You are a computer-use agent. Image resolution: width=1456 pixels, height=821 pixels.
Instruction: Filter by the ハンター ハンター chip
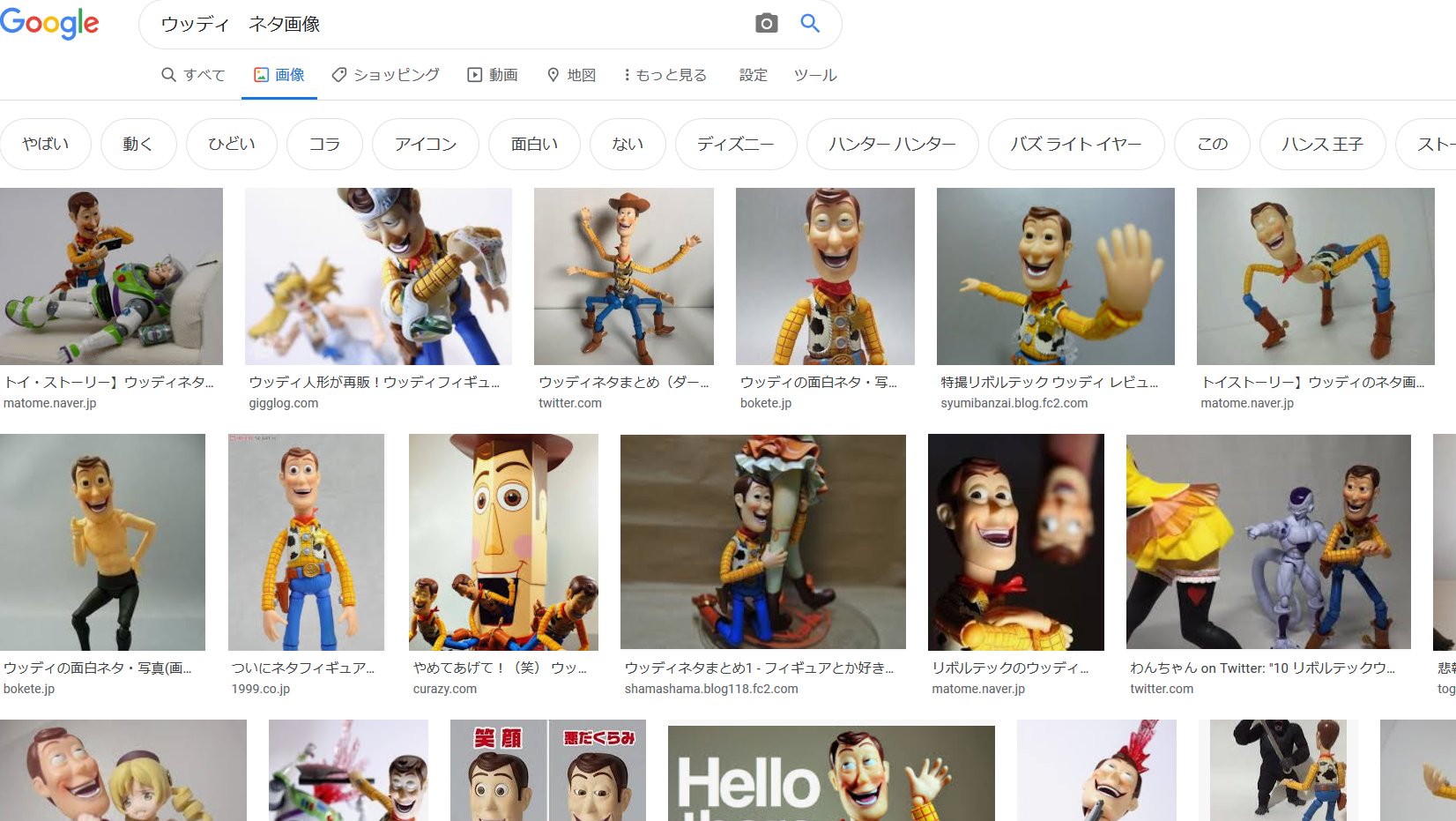893,144
